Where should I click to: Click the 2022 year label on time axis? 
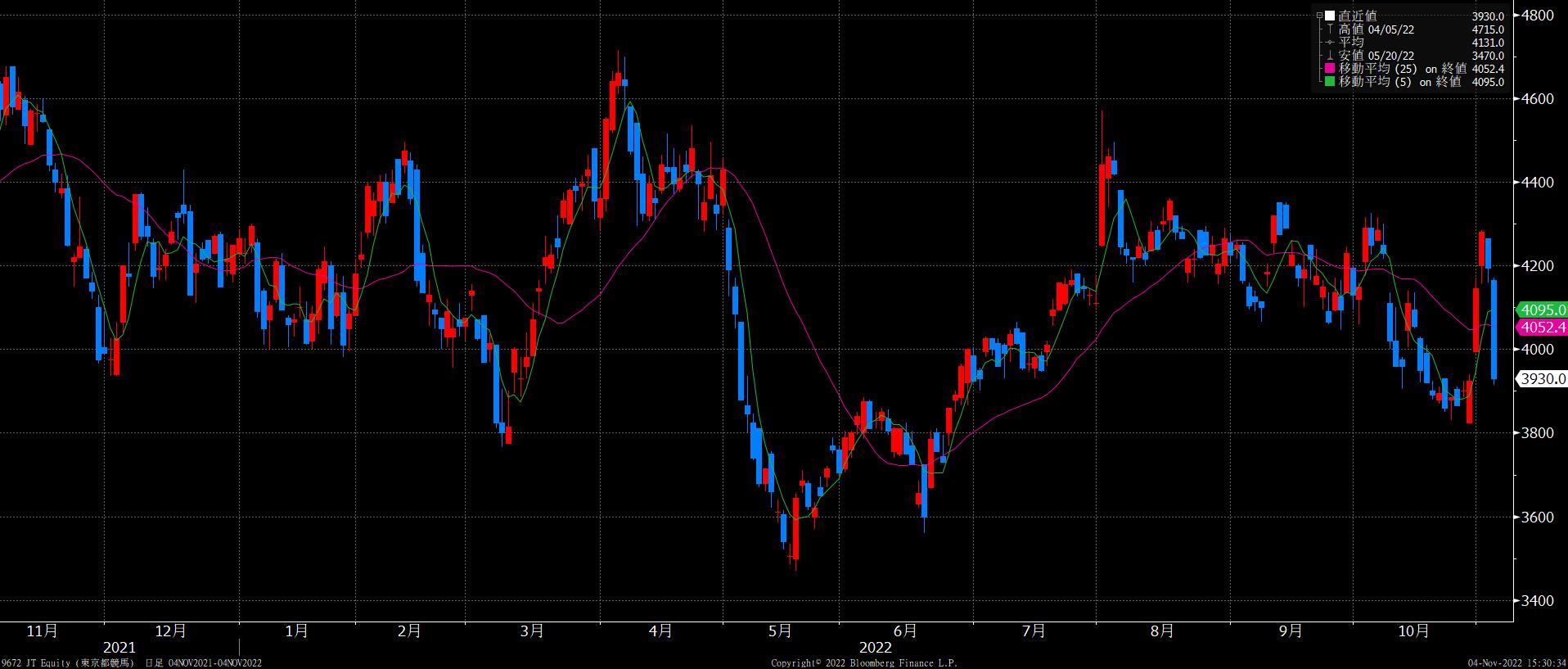pyautogui.click(x=875, y=648)
